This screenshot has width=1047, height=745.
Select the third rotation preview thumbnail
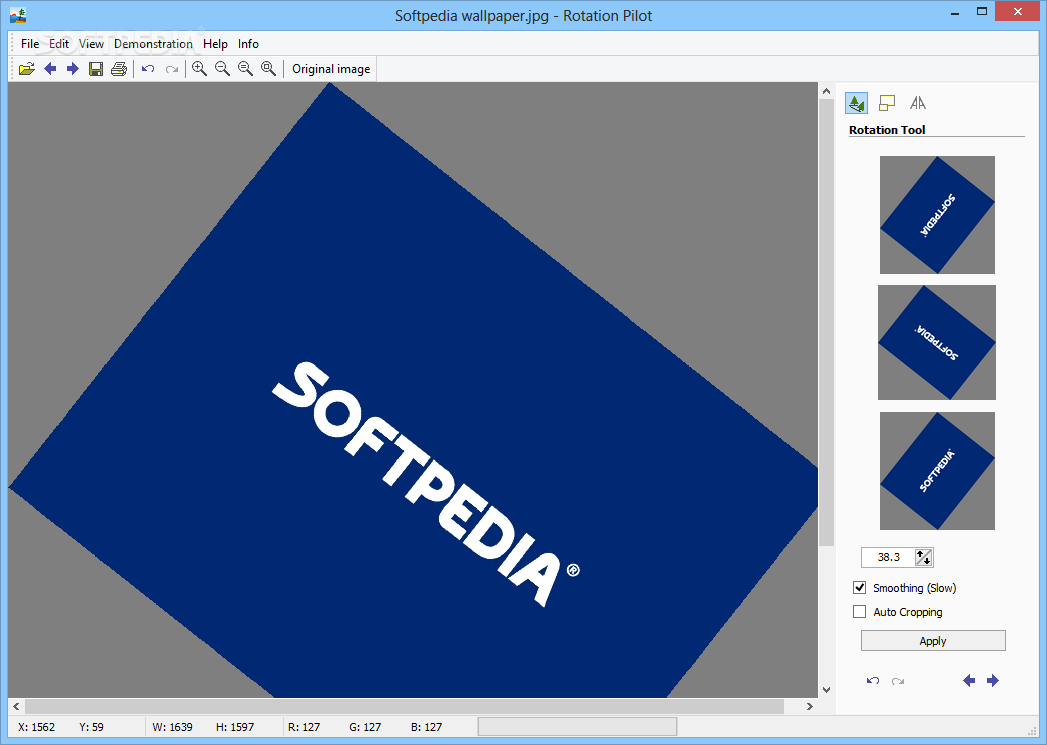[937, 471]
